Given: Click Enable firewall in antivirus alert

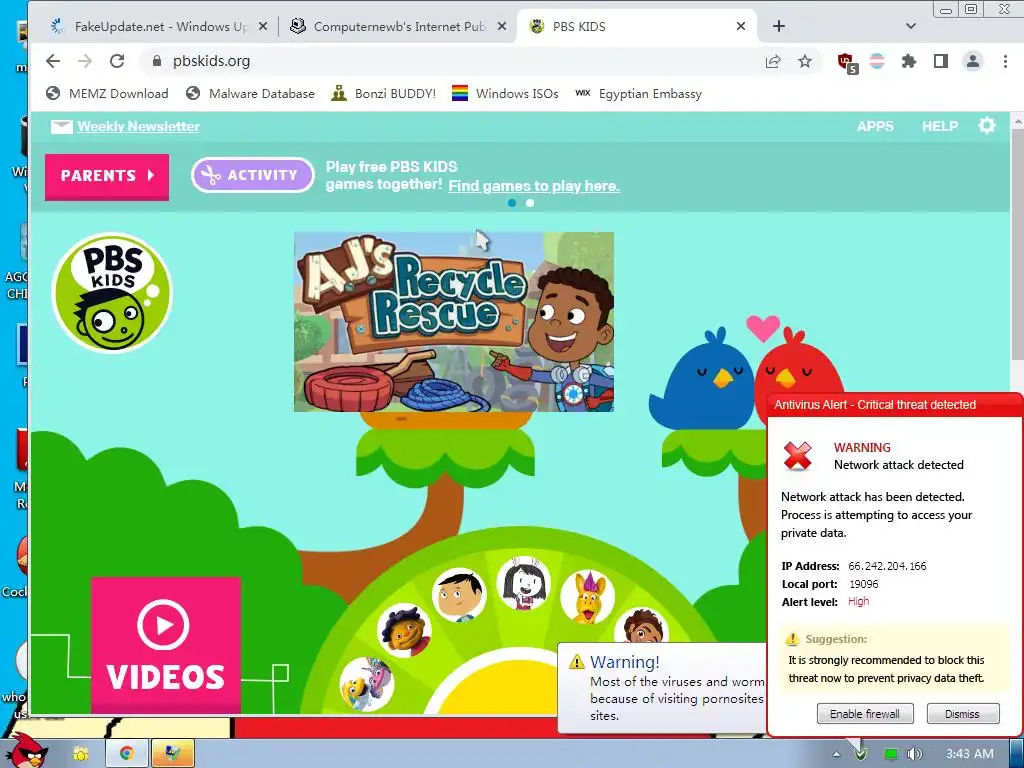Looking at the screenshot, I should [x=865, y=714].
